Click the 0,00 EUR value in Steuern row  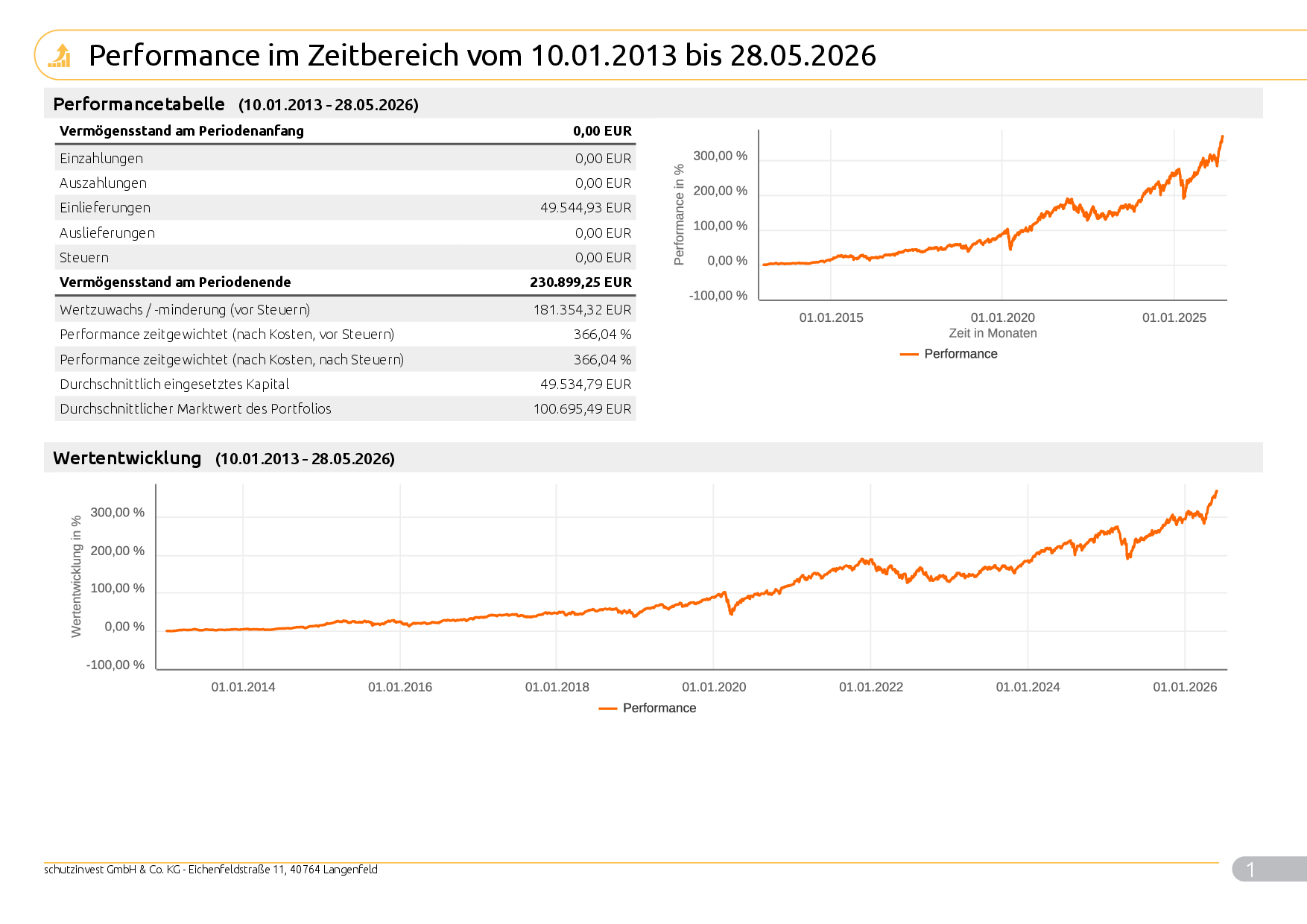tap(603, 257)
